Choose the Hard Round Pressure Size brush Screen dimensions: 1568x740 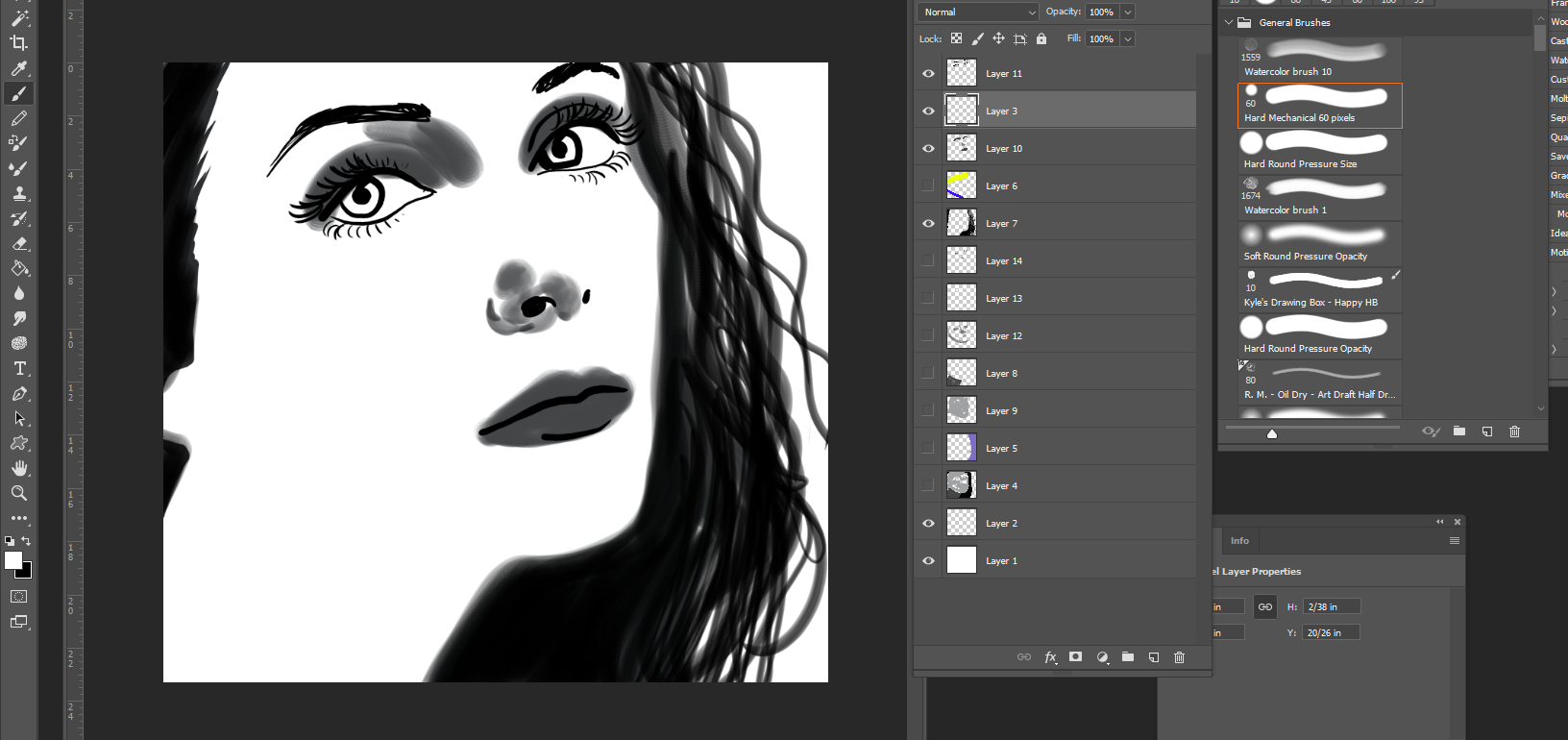point(1319,151)
